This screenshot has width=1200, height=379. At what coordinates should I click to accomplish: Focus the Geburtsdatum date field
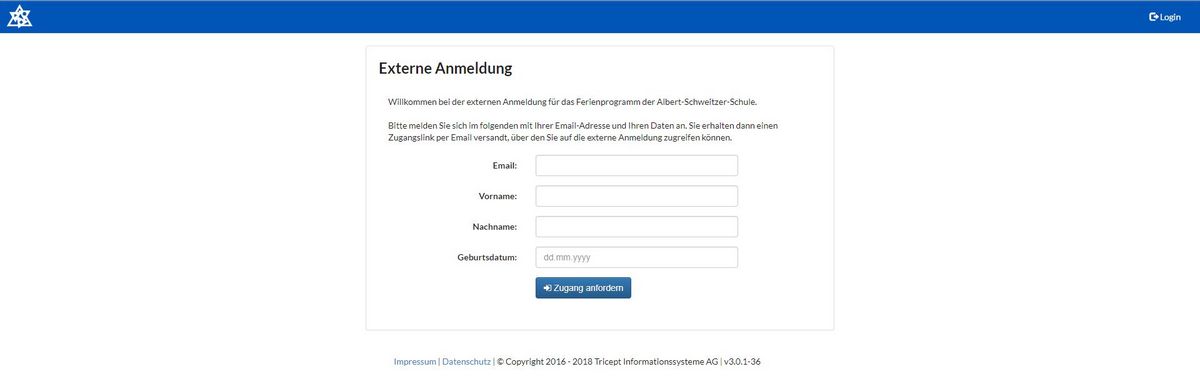(637, 257)
